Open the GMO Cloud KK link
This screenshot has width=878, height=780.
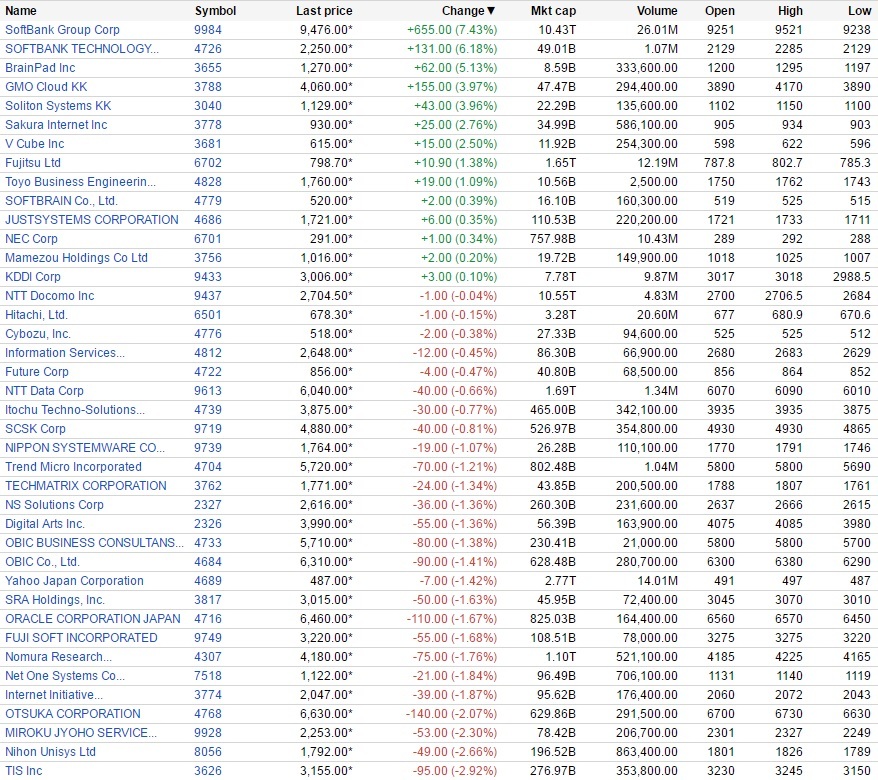pos(46,87)
